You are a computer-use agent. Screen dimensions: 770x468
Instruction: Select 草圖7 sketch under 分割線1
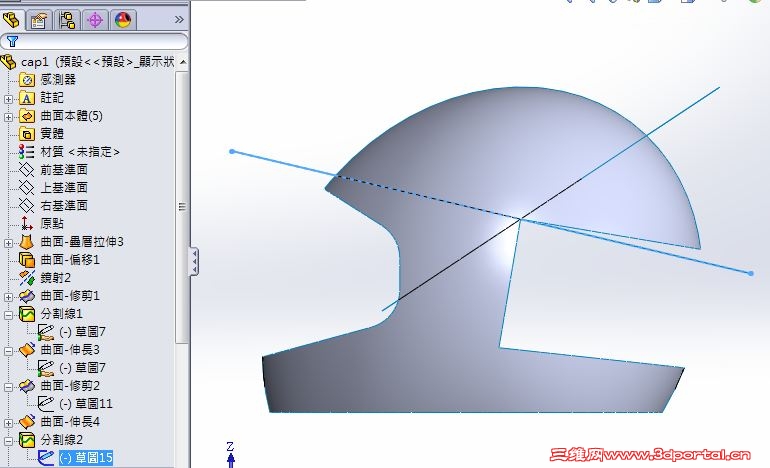72,332
